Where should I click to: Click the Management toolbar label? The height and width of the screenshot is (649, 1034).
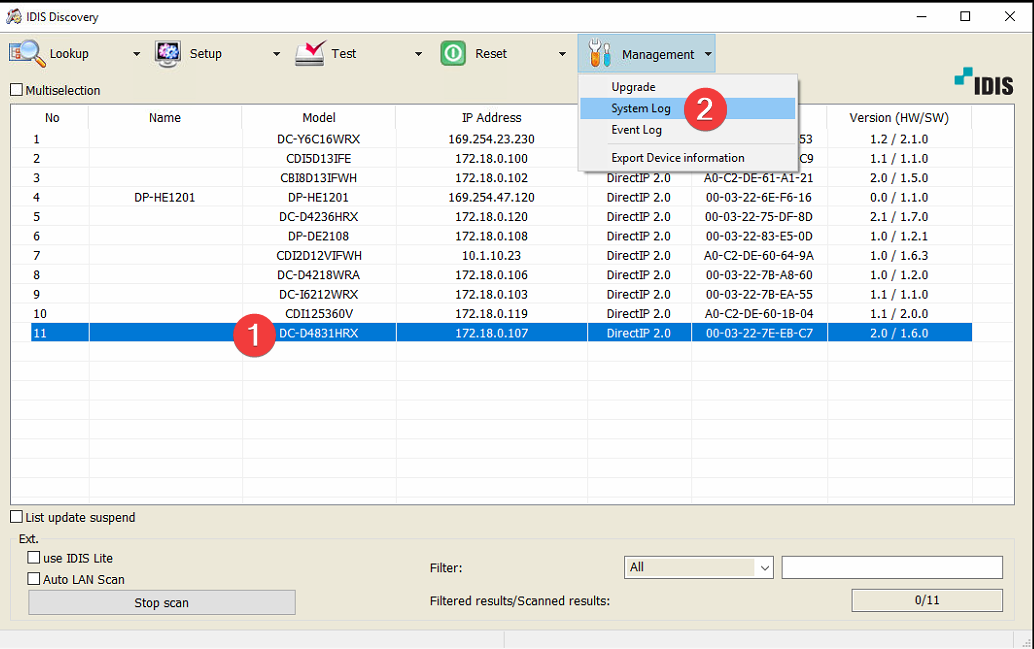(x=658, y=55)
